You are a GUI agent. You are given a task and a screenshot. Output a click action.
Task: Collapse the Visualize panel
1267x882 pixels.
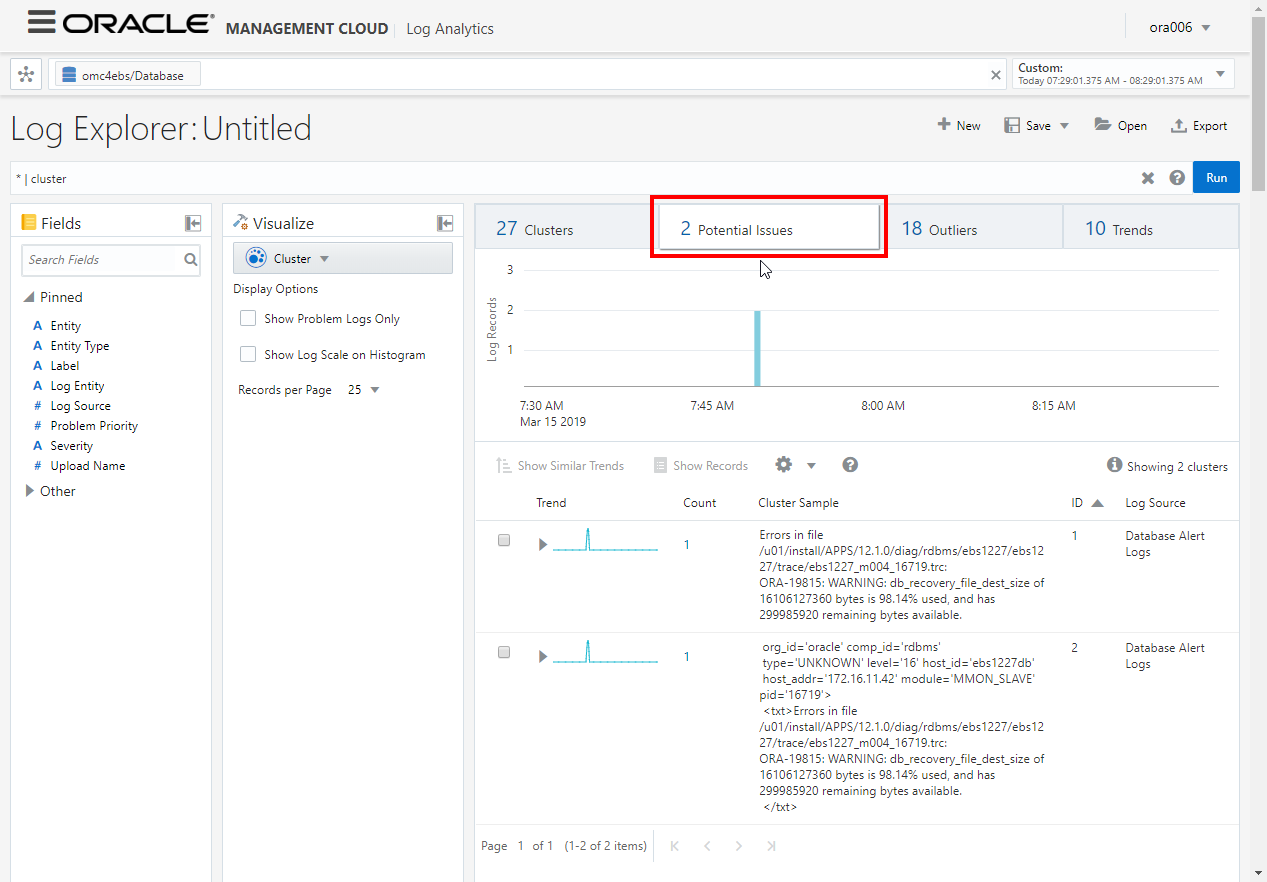click(445, 223)
